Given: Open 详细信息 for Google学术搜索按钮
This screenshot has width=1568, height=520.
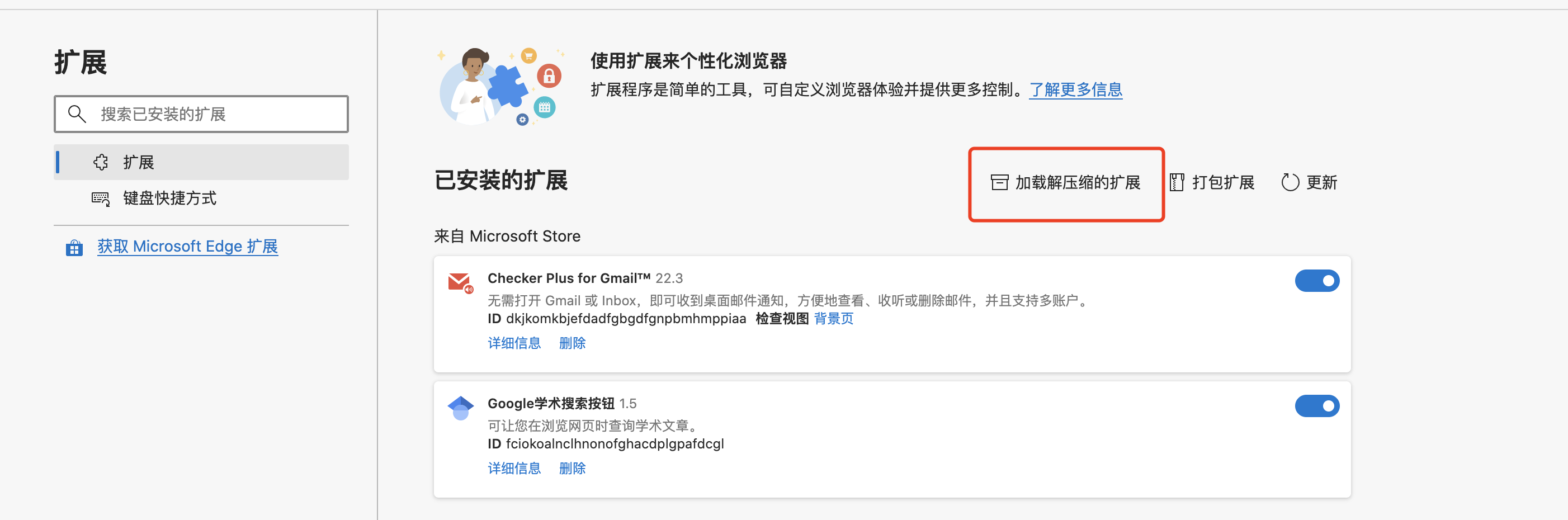Looking at the screenshot, I should (x=514, y=467).
